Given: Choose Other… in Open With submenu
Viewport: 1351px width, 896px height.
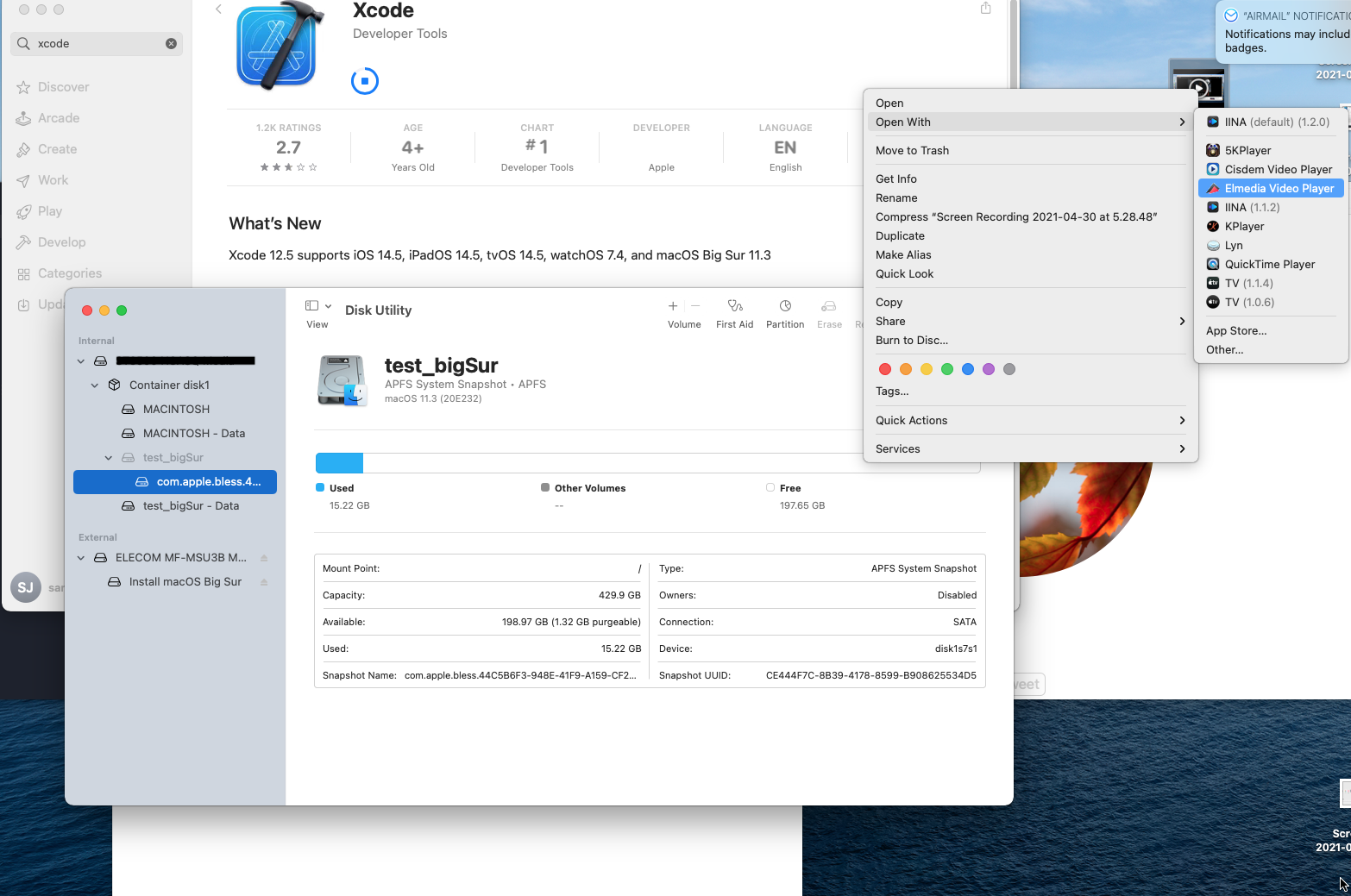Looking at the screenshot, I should pos(1271,349).
